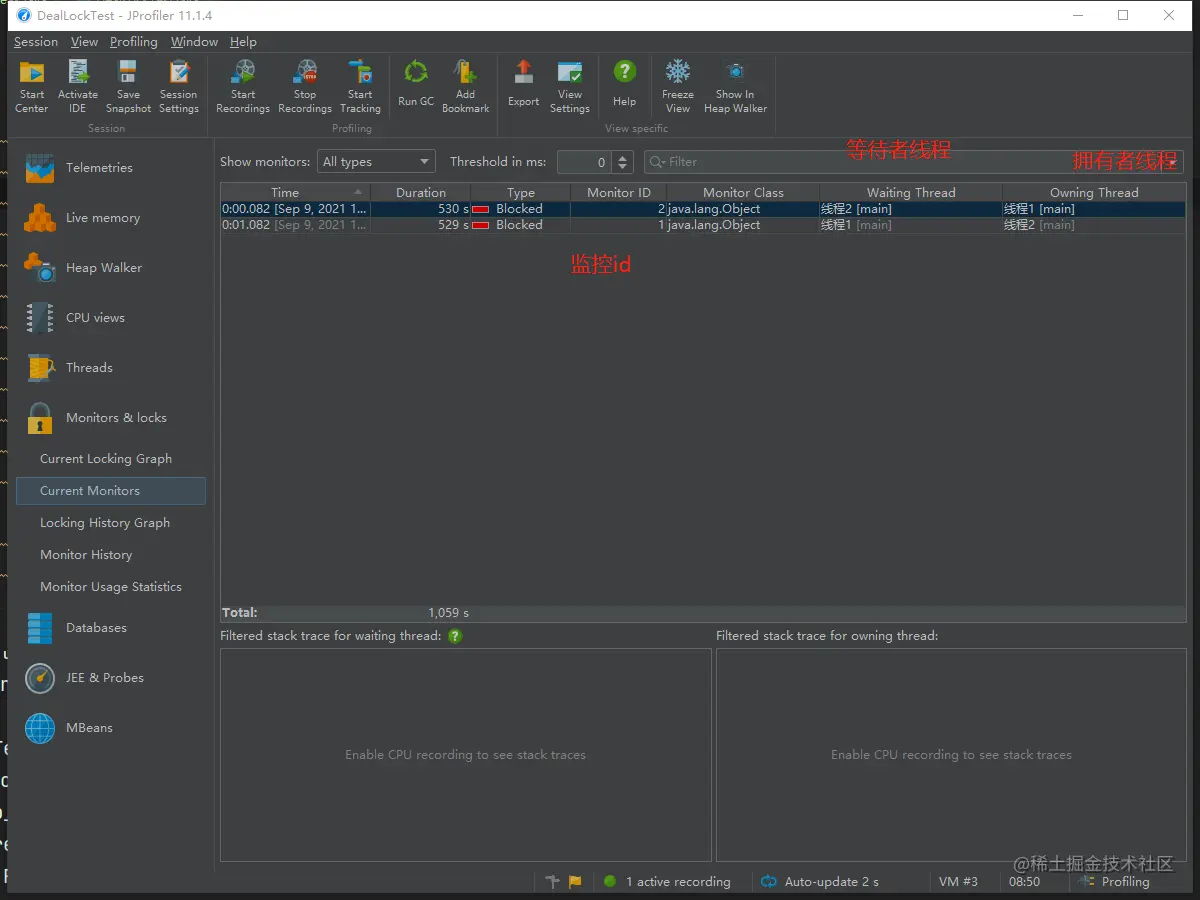Click 1 active recording status entry

667,882
